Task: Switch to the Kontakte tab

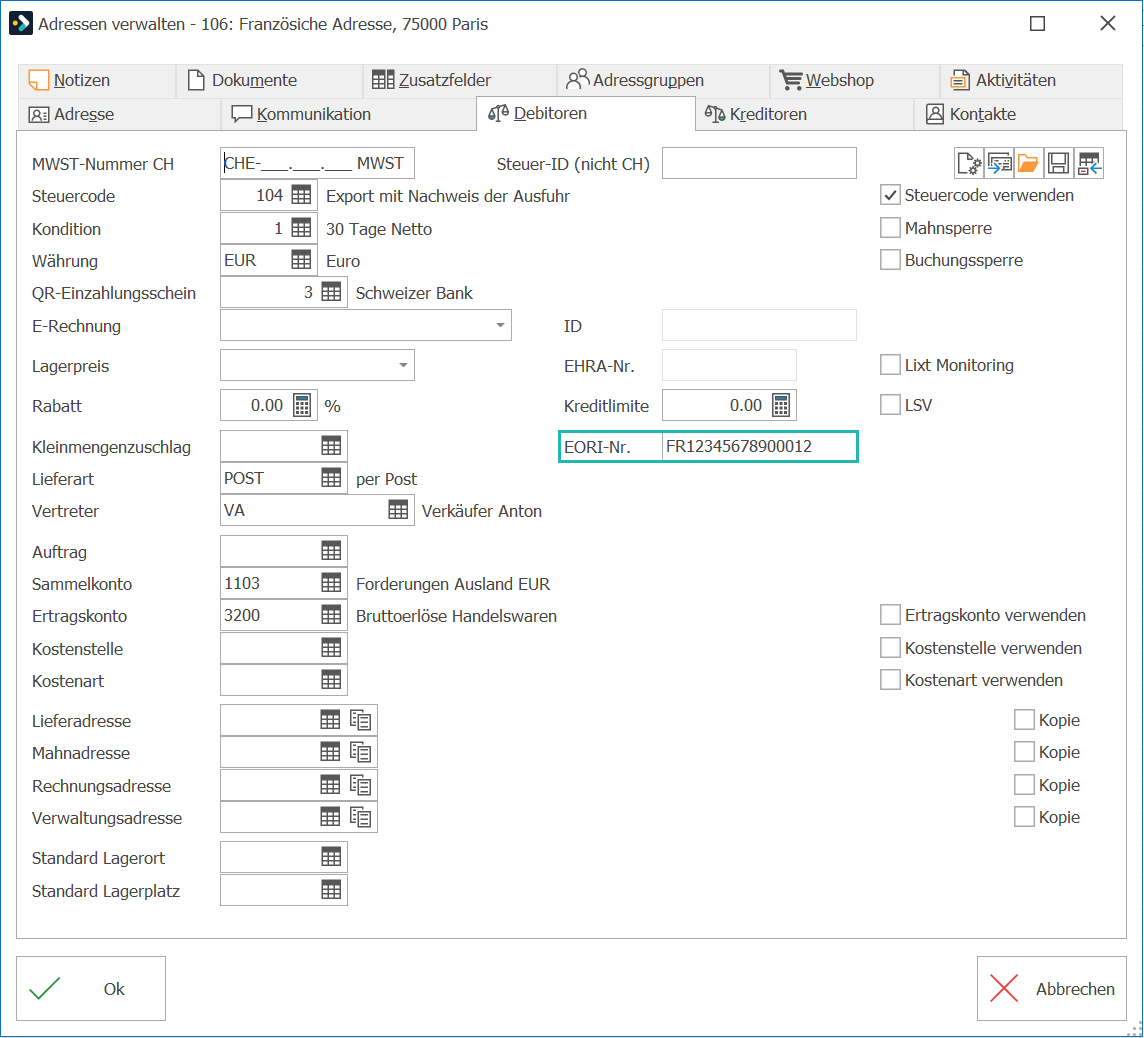Action: click(1019, 115)
